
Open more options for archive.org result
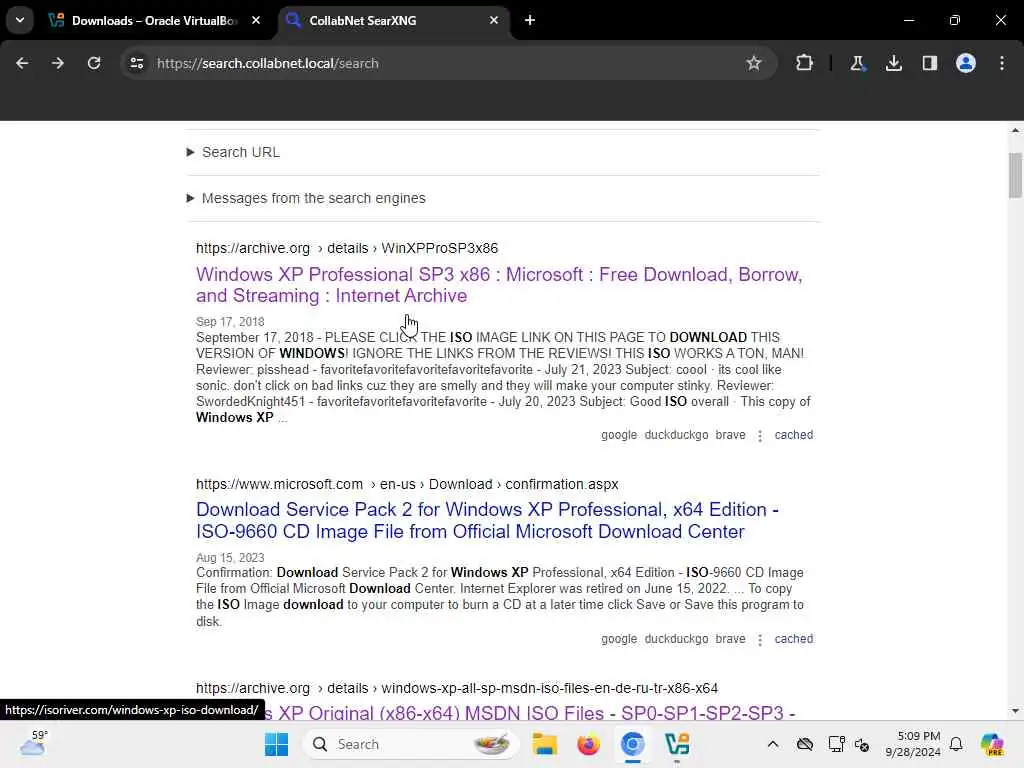coord(760,436)
